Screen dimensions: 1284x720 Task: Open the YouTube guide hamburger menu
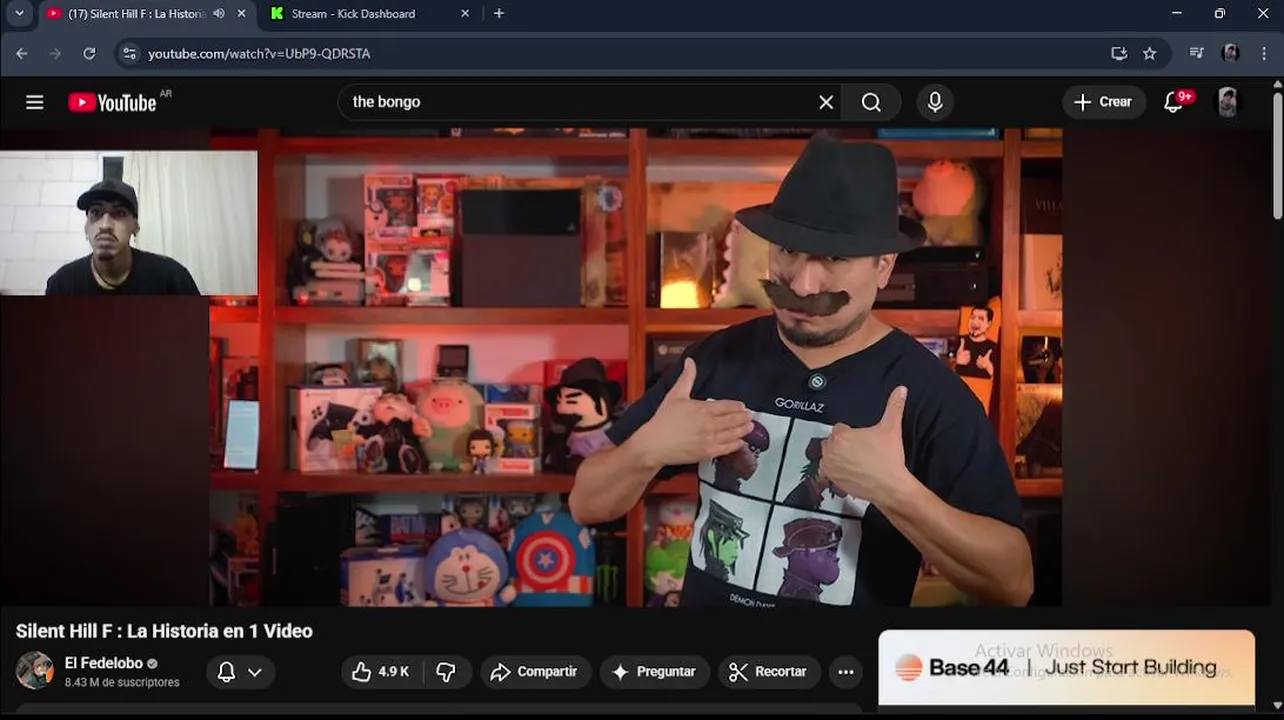[x=35, y=102]
